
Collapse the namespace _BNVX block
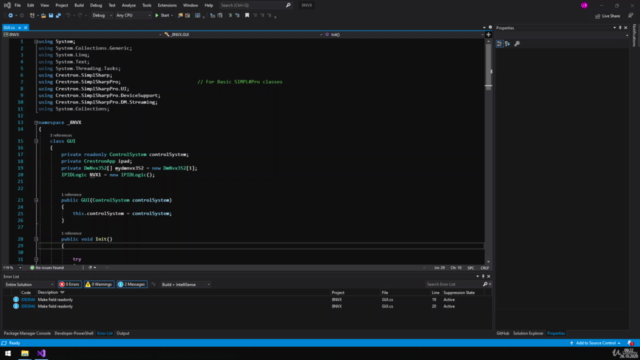(x=36, y=122)
